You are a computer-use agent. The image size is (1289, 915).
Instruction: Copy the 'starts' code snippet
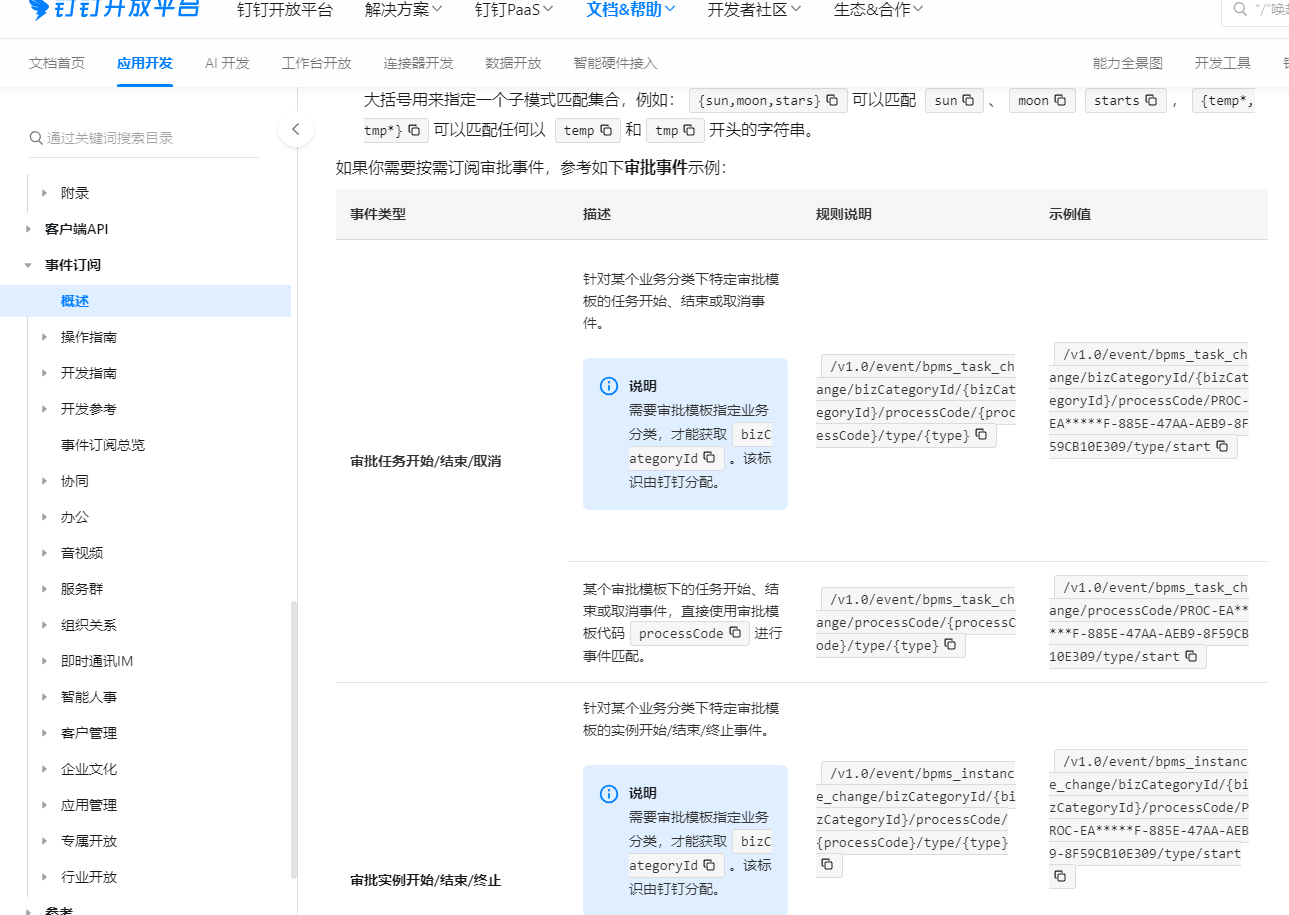pos(1151,100)
